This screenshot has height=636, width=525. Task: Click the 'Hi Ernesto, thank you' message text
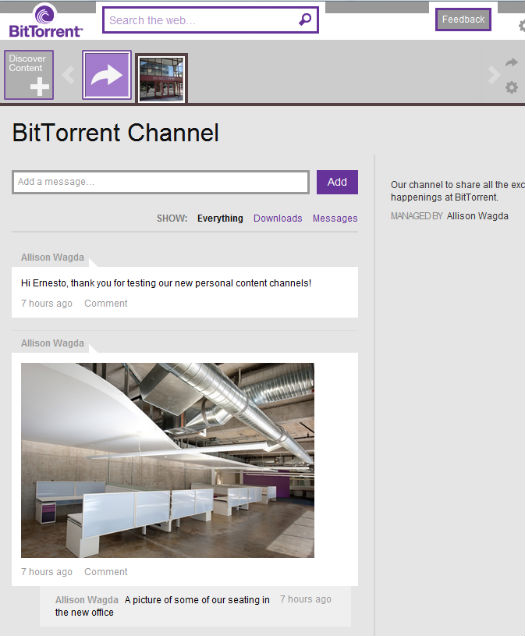[x=166, y=283]
